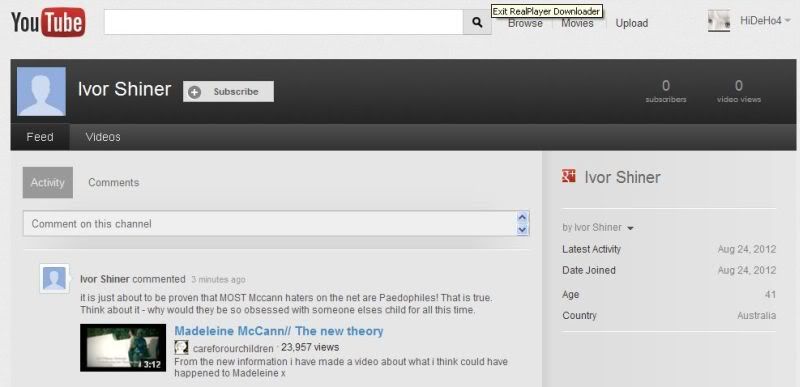Click the '3 minutes ago' timestamp

point(218,279)
